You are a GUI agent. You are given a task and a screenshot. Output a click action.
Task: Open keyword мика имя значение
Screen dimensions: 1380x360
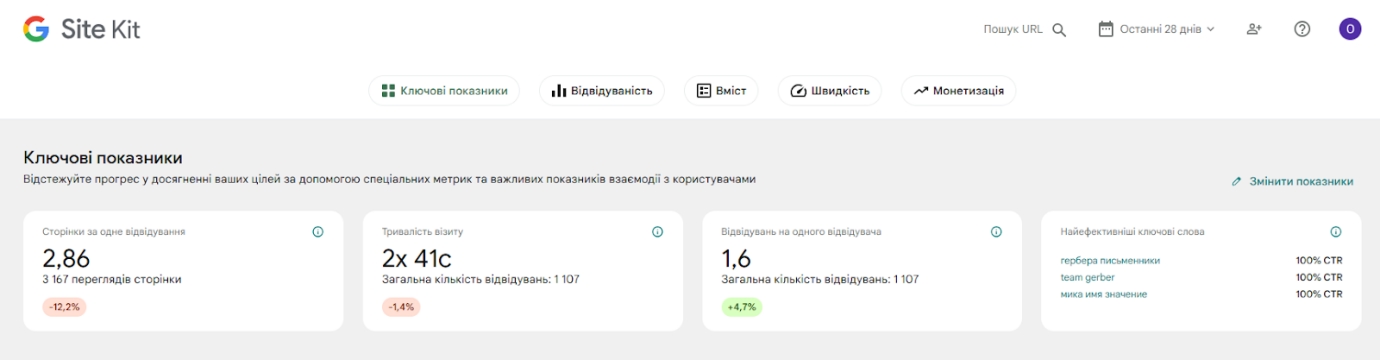[1103, 294]
